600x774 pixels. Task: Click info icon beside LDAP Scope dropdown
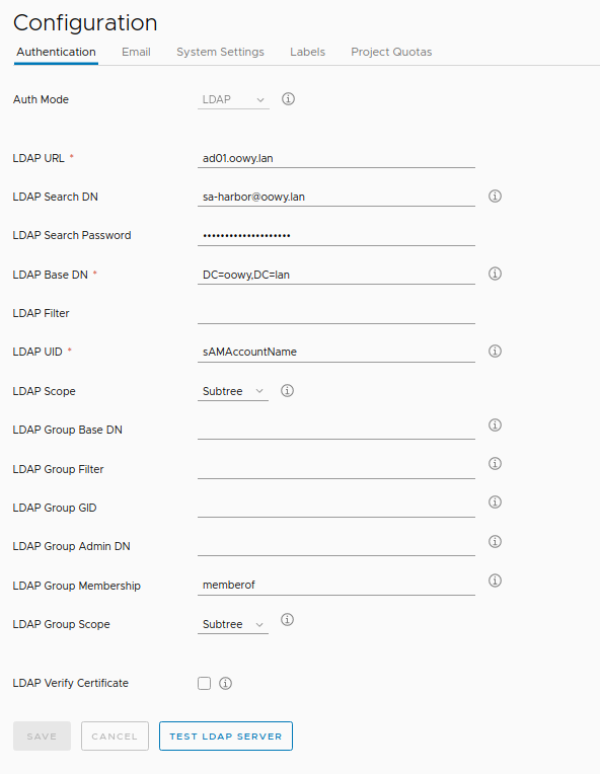[287, 390]
